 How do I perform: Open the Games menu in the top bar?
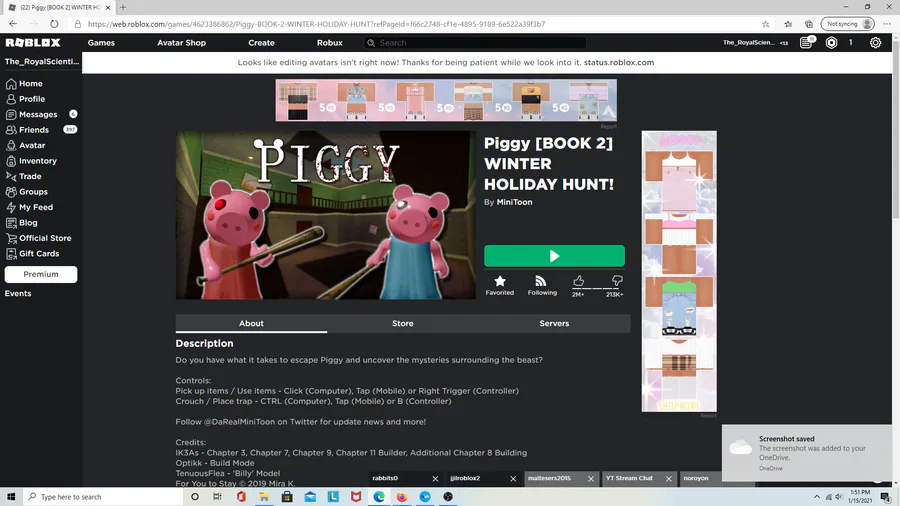(101, 43)
